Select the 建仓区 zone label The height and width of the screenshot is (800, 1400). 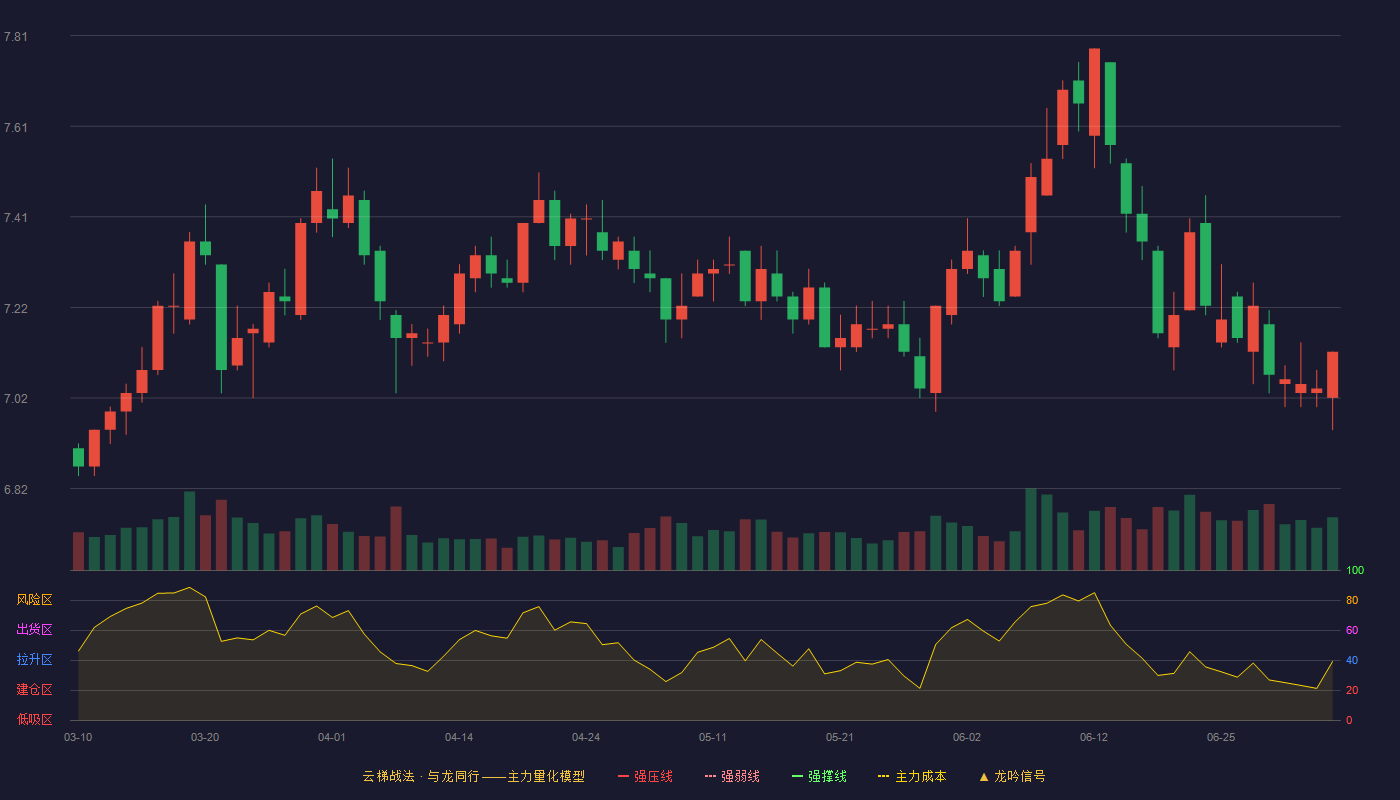[x=34, y=690]
